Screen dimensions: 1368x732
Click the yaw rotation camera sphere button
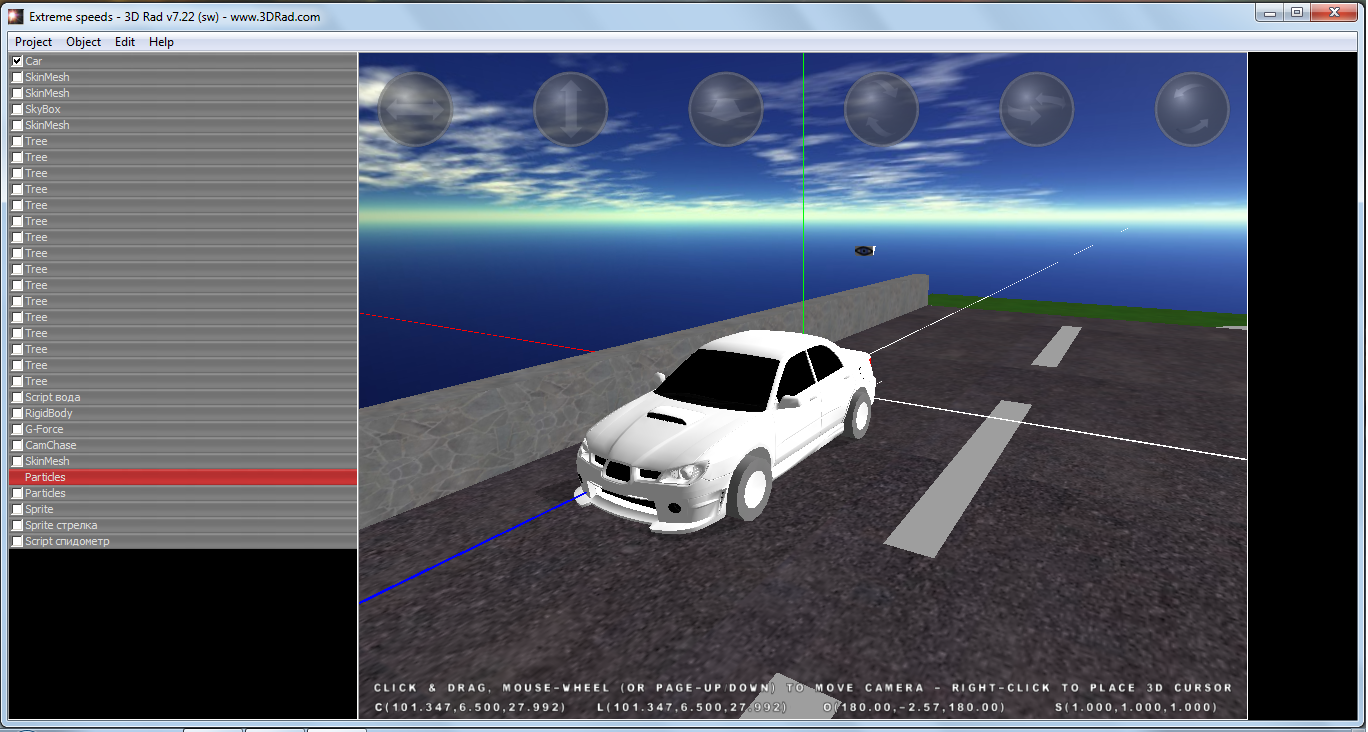[x=1037, y=110]
